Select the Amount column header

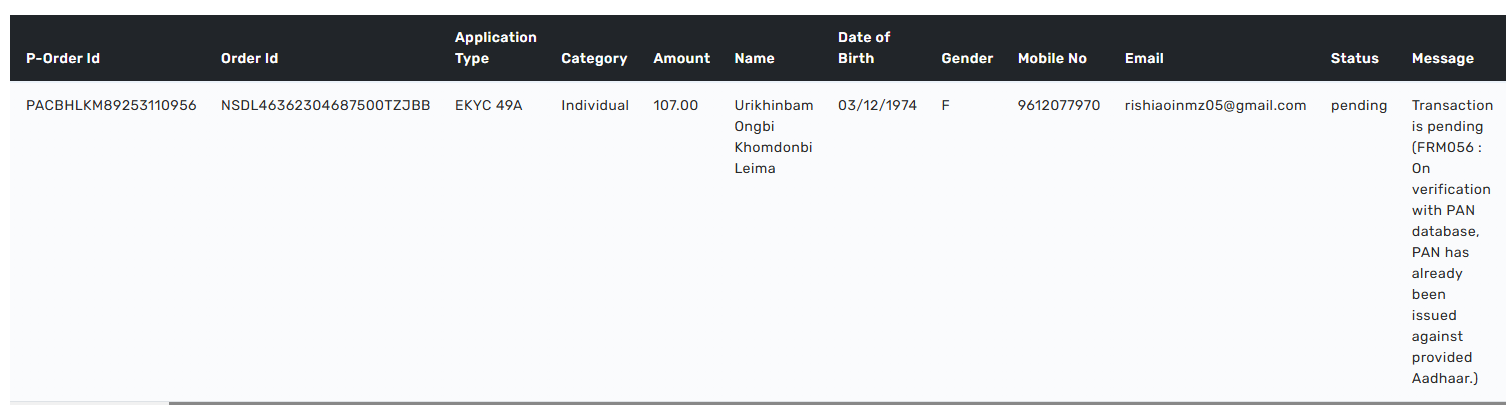tap(681, 58)
